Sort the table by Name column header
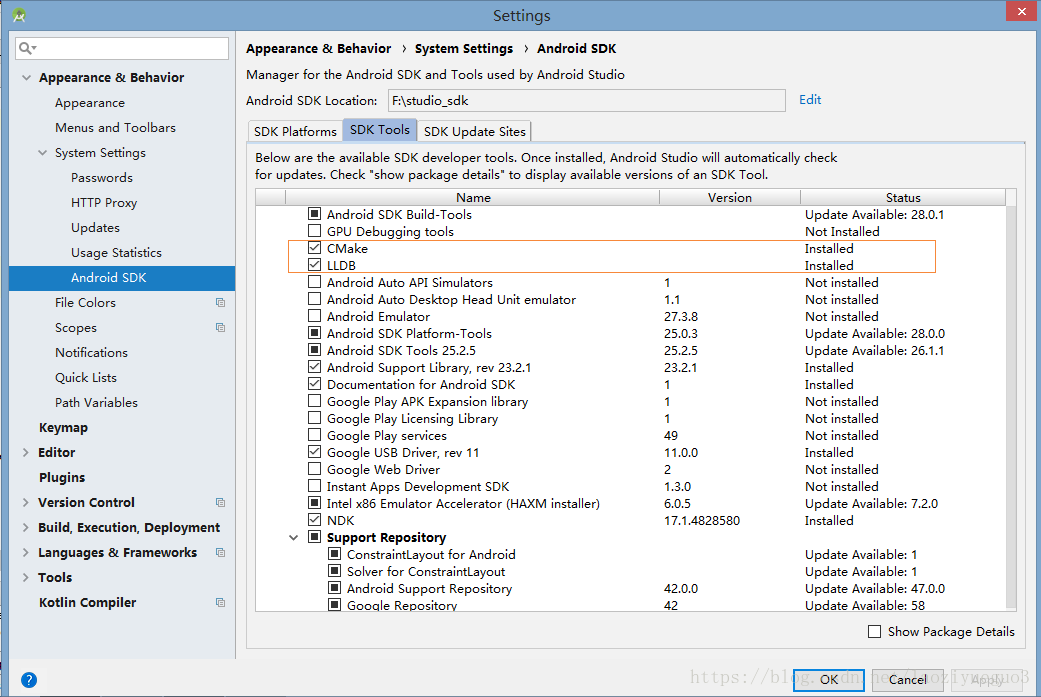The width and height of the screenshot is (1041, 697). (473, 197)
